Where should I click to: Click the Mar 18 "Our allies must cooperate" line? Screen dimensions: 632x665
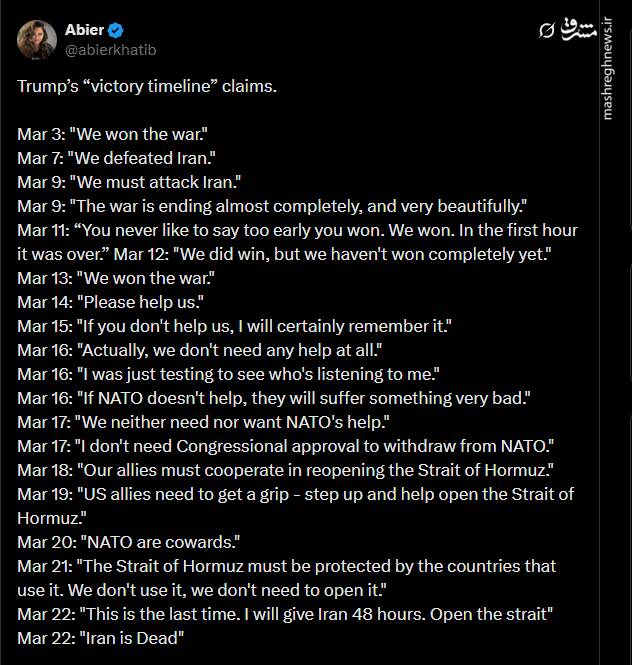(285, 470)
